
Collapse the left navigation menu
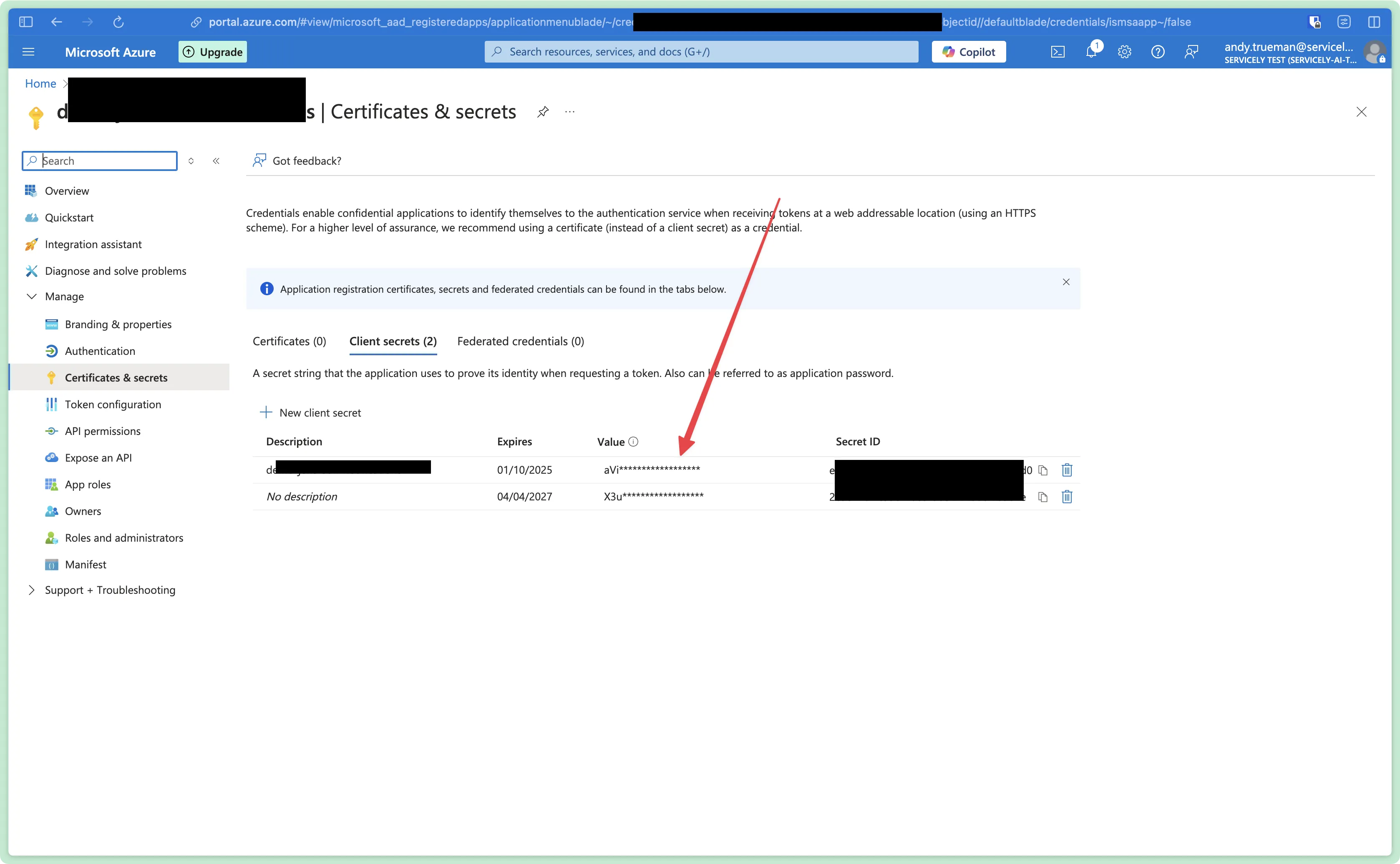coord(216,161)
